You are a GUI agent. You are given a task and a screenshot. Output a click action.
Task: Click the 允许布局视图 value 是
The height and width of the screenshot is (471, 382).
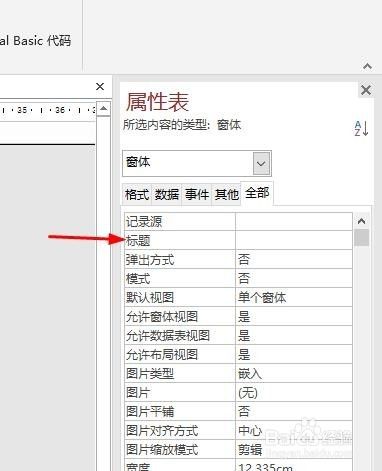(x=294, y=354)
